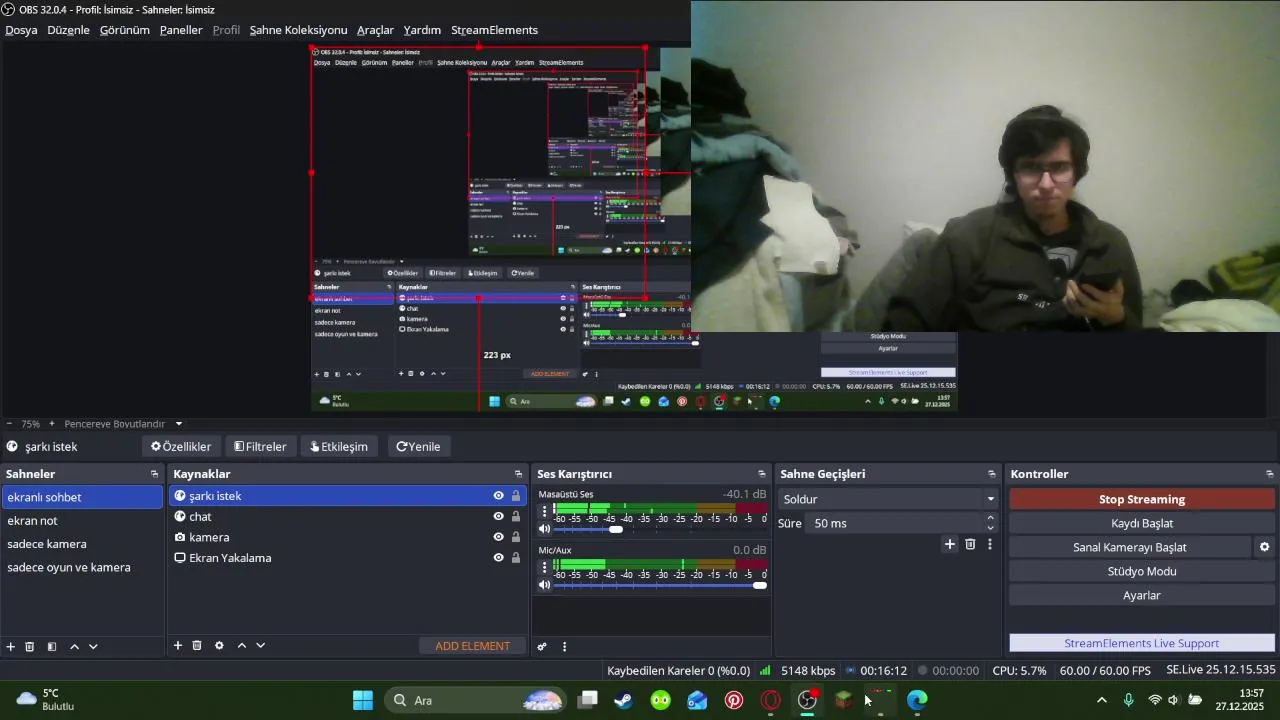Viewport: 1280px width, 720px height.
Task: Move source down arrow in Kaynaklar panel
Action: point(260,646)
